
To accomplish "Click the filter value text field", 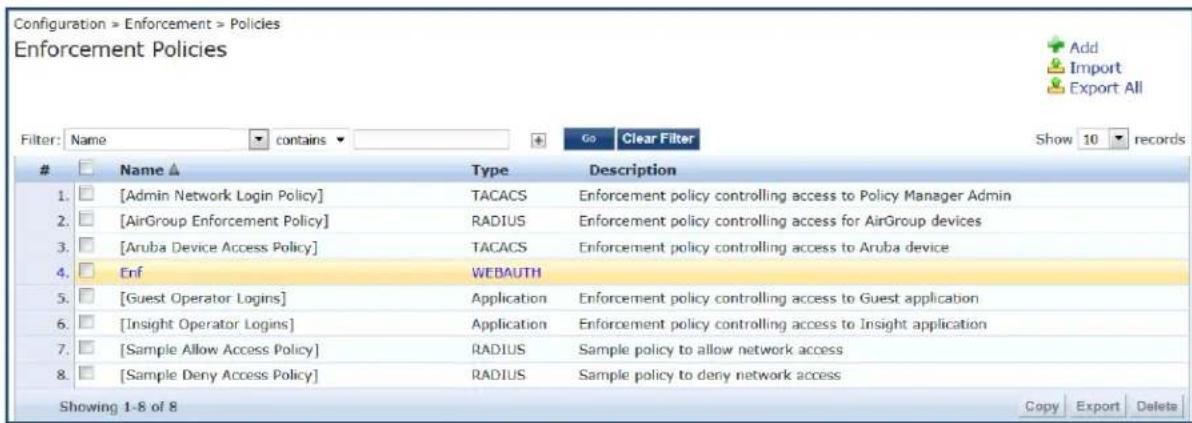I will (431, 140).
